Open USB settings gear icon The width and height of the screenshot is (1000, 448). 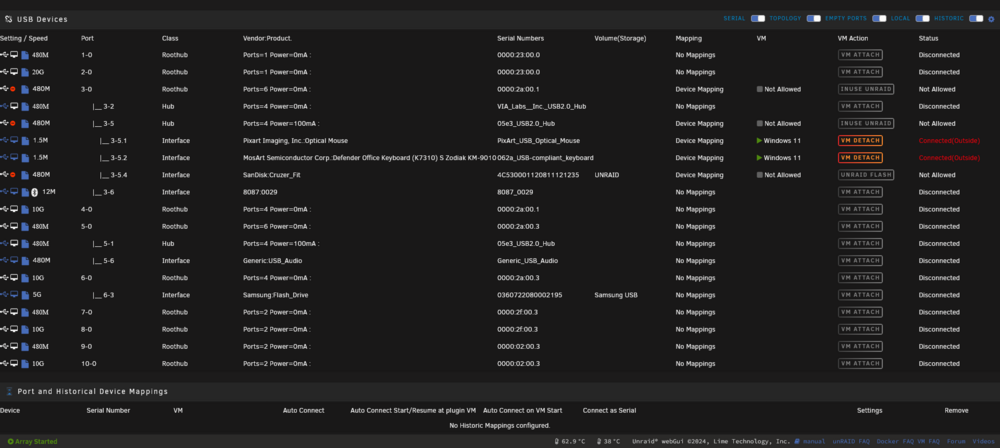click(991, 19)
